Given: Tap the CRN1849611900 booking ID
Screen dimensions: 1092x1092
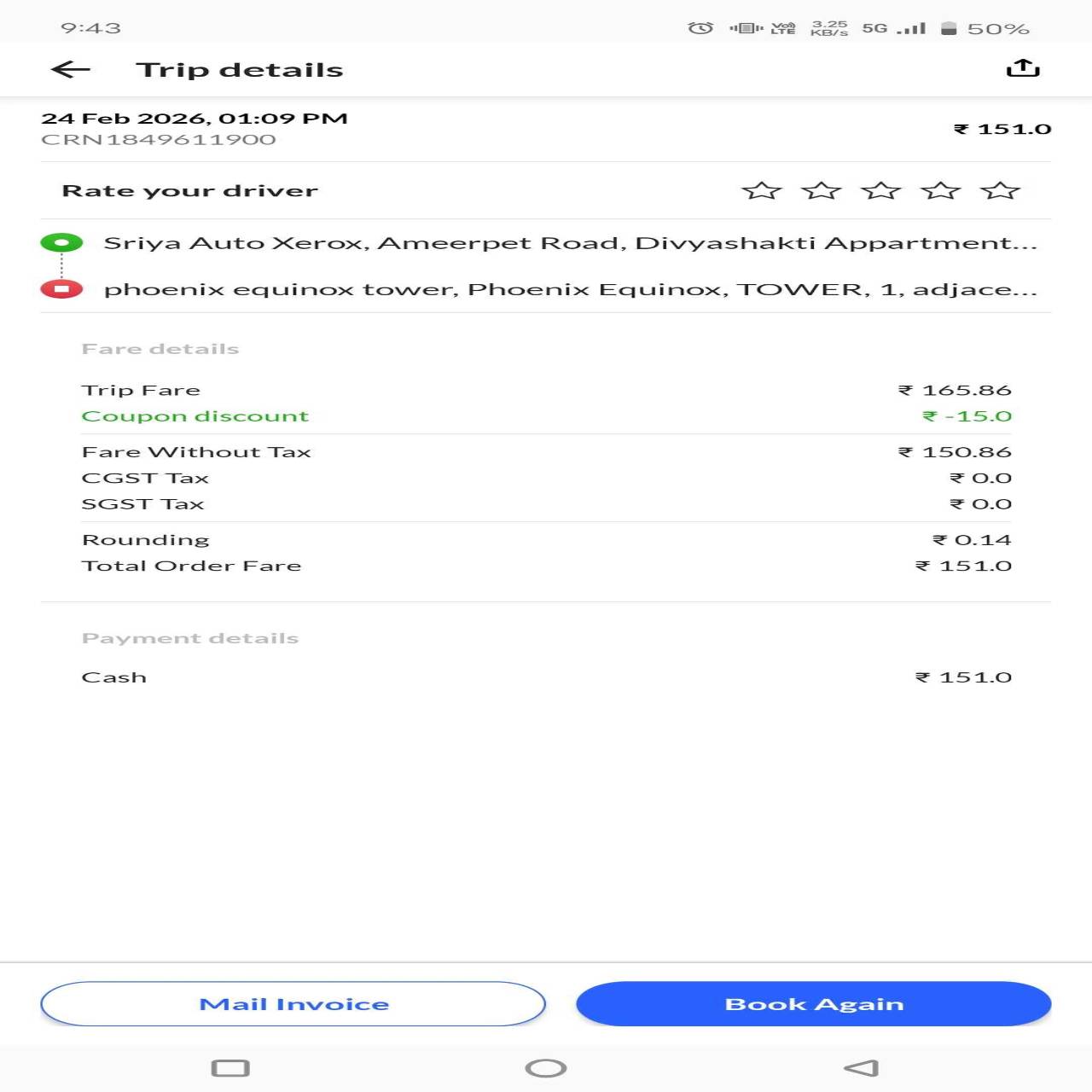Looking at the screenshot, I should [x=159, y=140].
